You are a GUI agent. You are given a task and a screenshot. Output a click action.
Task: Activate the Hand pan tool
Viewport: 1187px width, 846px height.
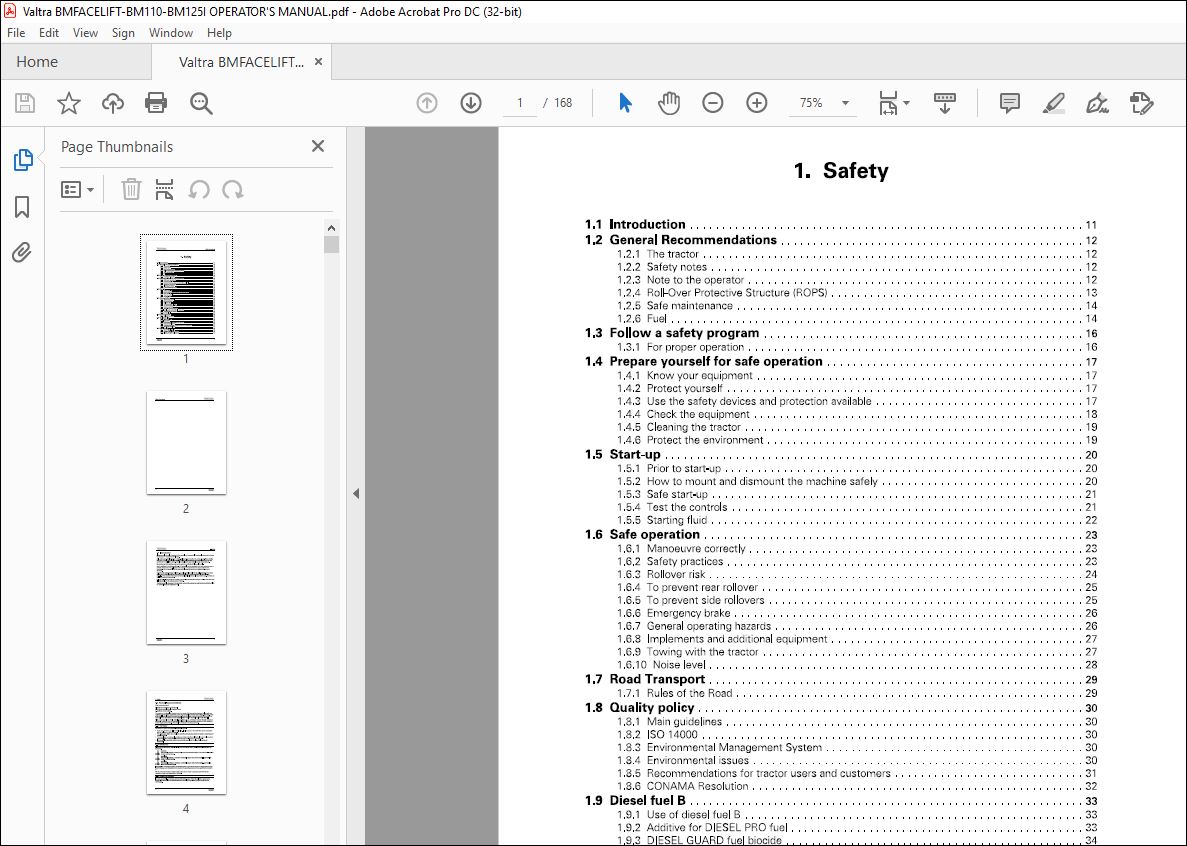click(x=668, y=103)
